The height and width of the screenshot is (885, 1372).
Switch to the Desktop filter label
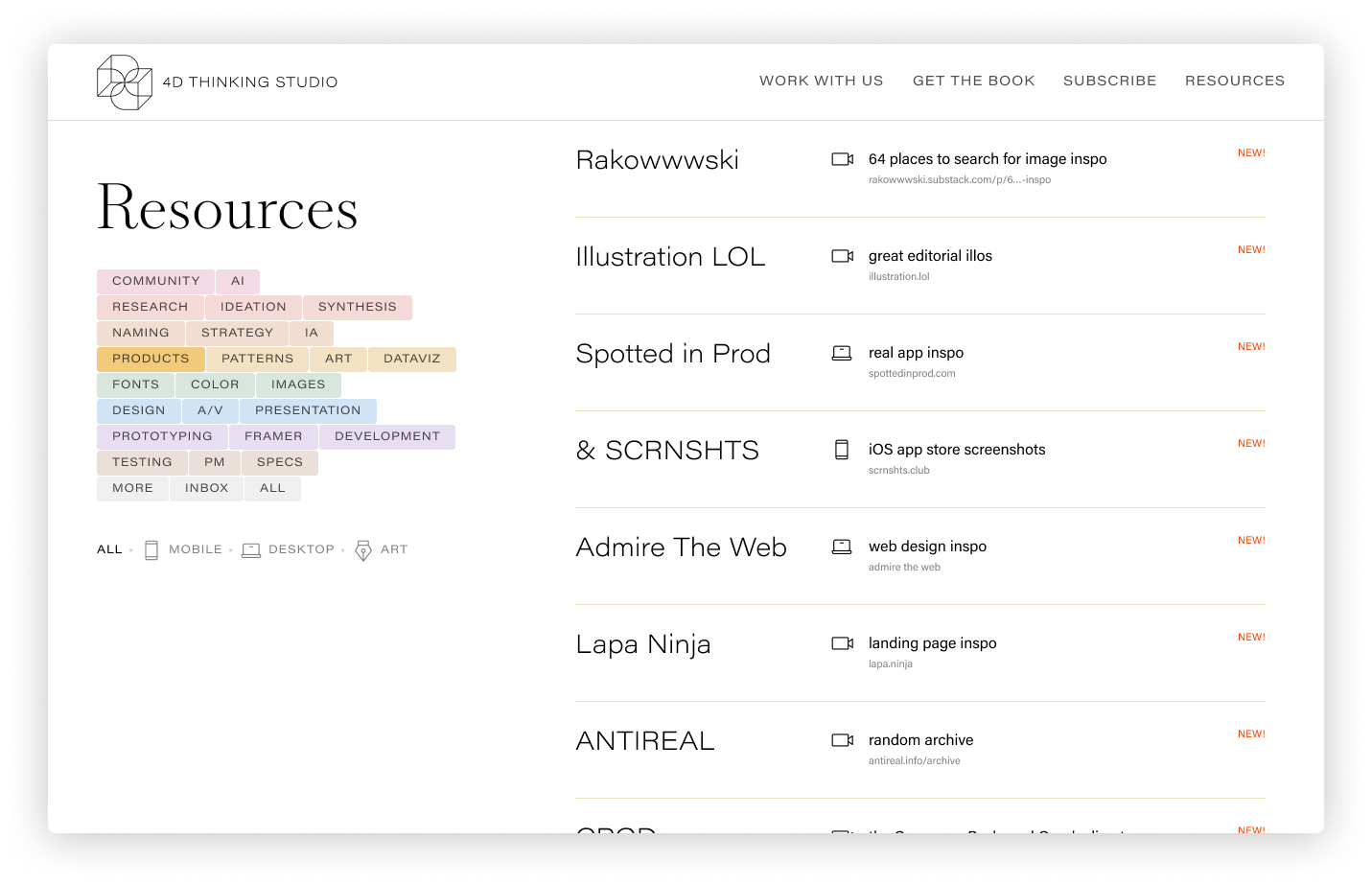[301, 549]
